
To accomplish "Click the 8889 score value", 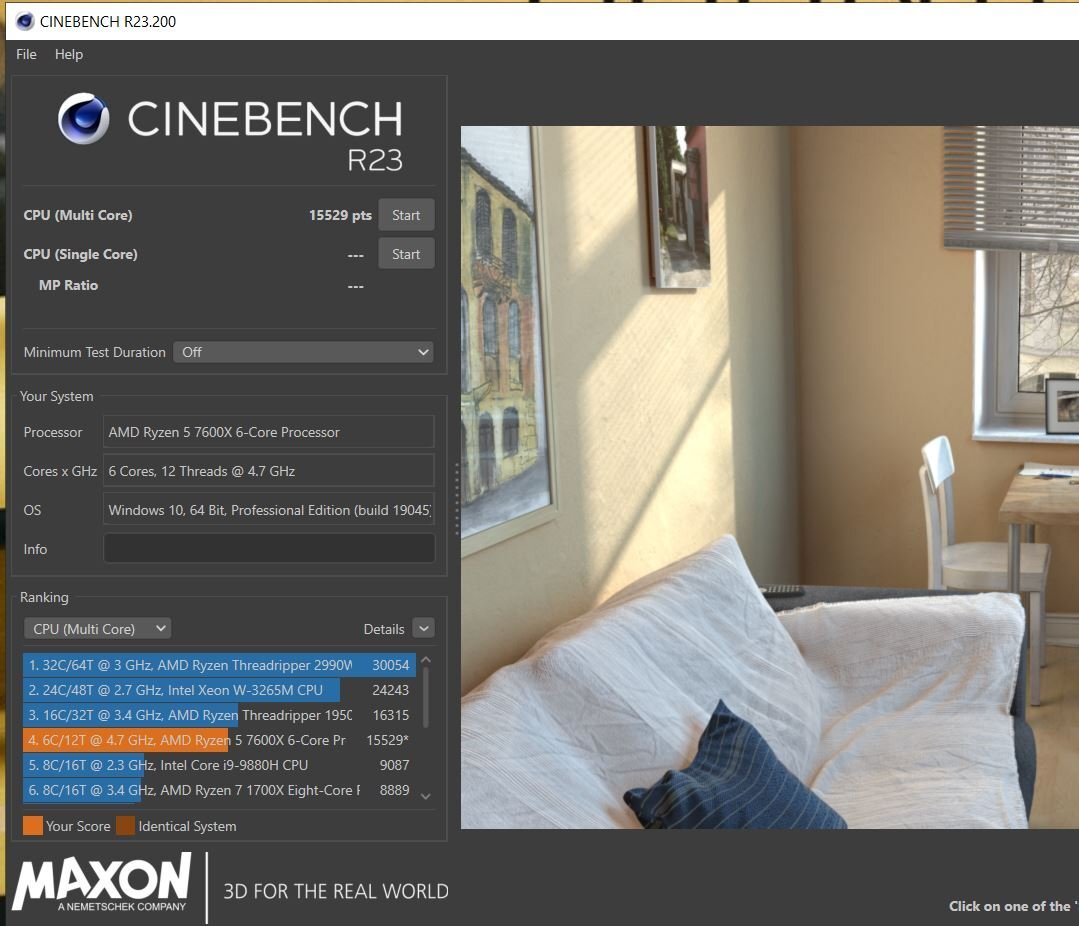I will (x=394, y=790).
